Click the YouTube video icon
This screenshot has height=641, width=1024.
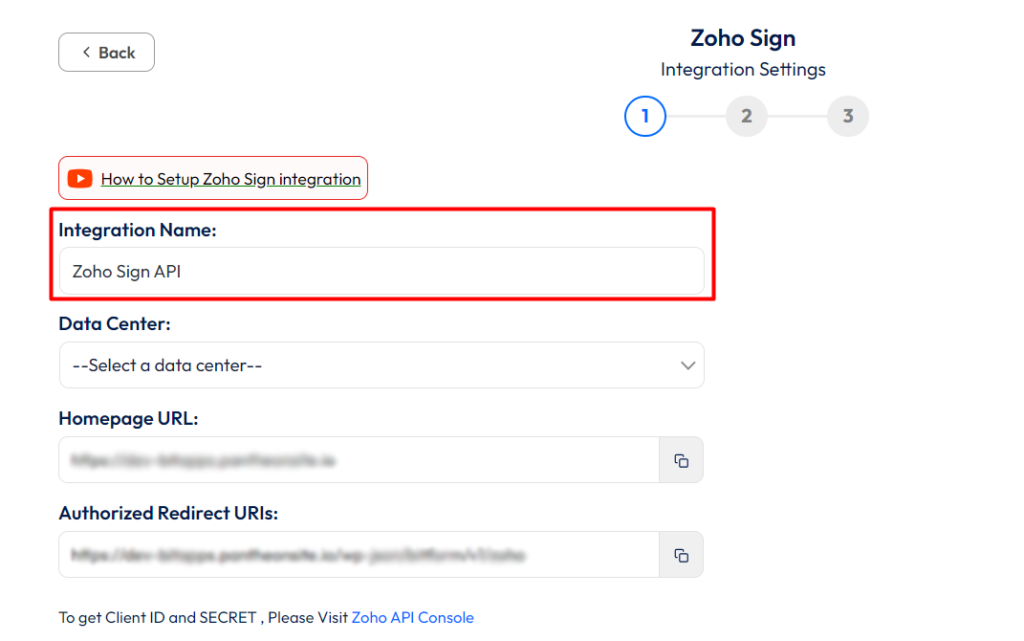(80, 178)
